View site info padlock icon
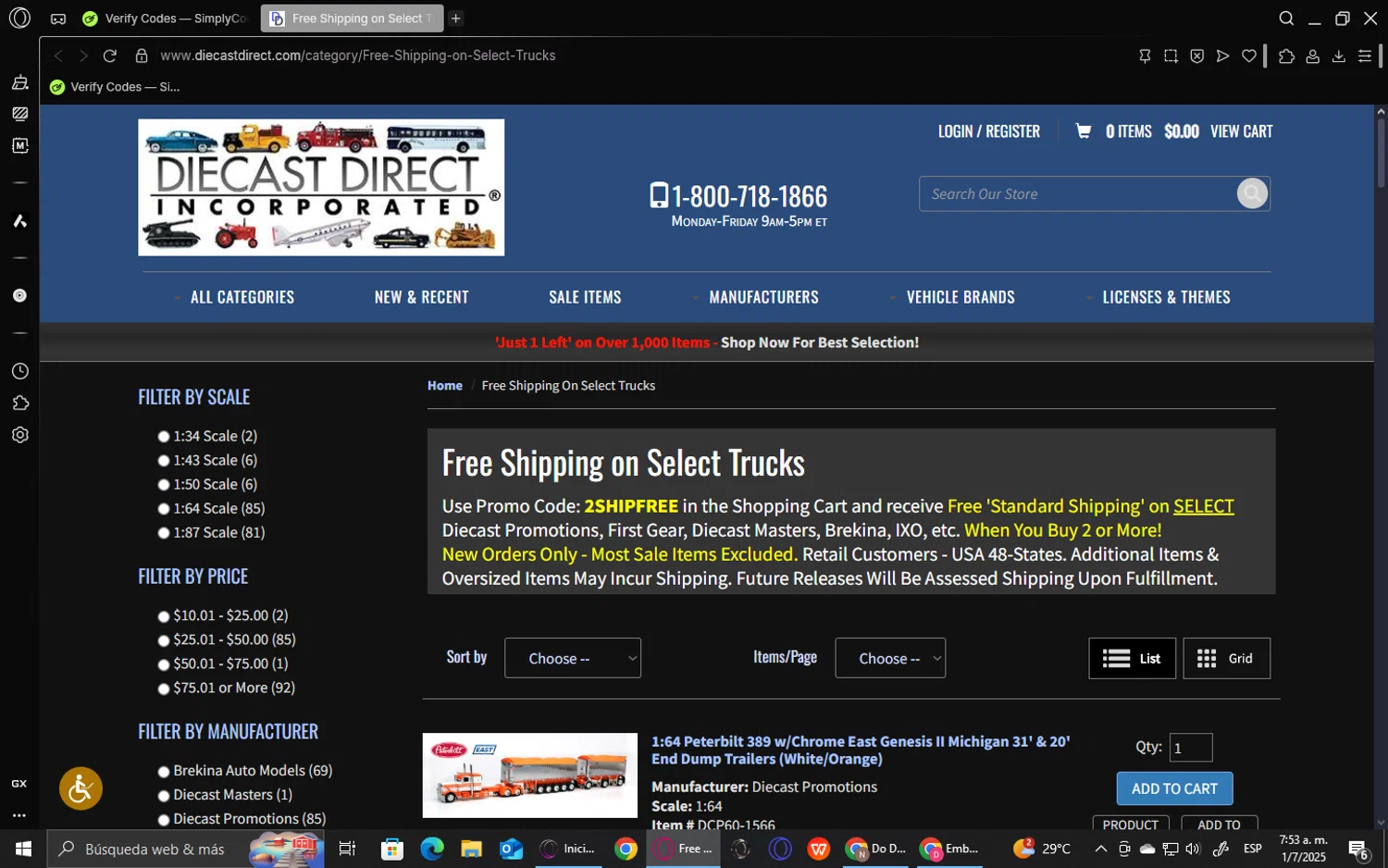 (x=142, y=56)
